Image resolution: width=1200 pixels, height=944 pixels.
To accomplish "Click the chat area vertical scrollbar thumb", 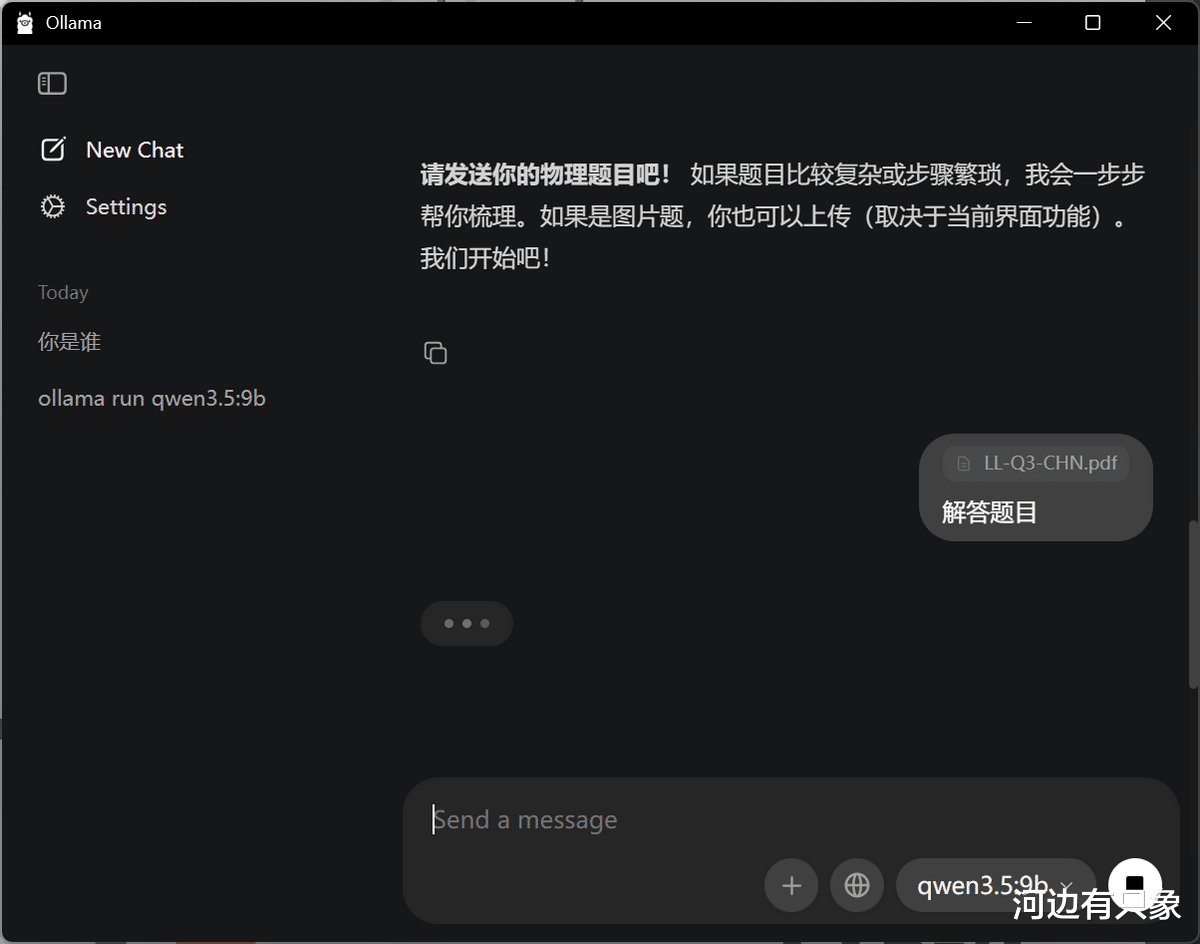I will click(x=1193, y=604).
